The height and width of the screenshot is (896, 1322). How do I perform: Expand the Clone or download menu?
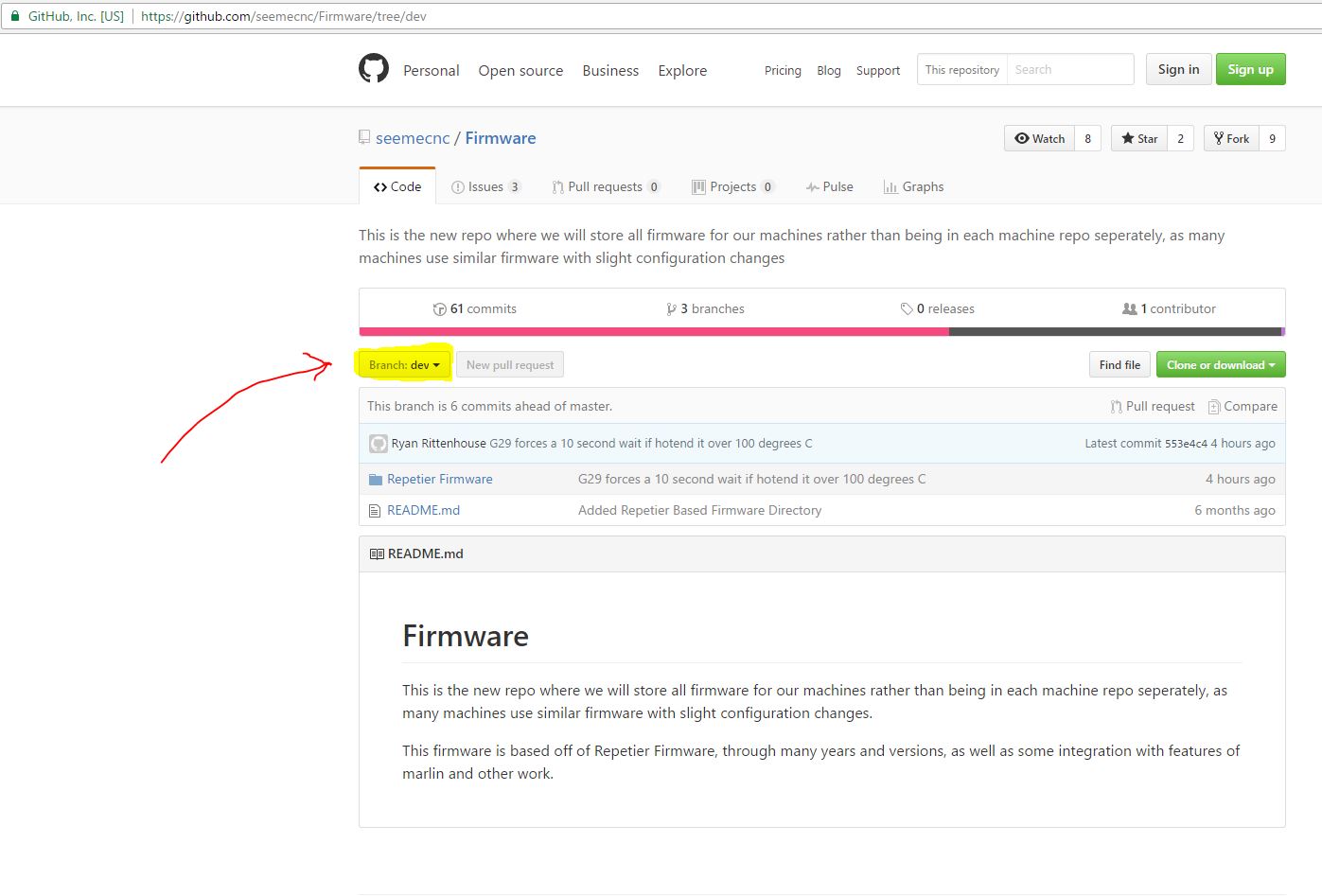[x=1220, y=365]
